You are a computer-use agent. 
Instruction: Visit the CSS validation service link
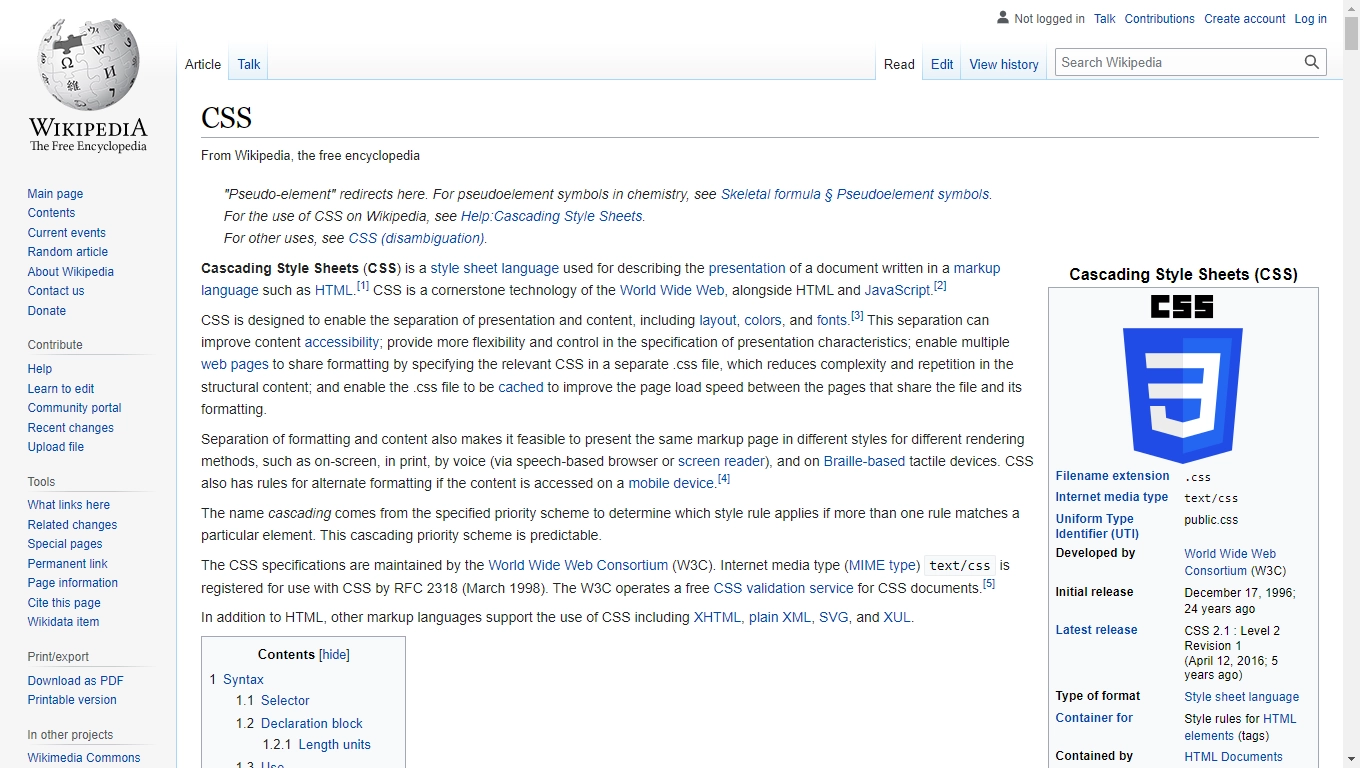click(x=783, y=588)
